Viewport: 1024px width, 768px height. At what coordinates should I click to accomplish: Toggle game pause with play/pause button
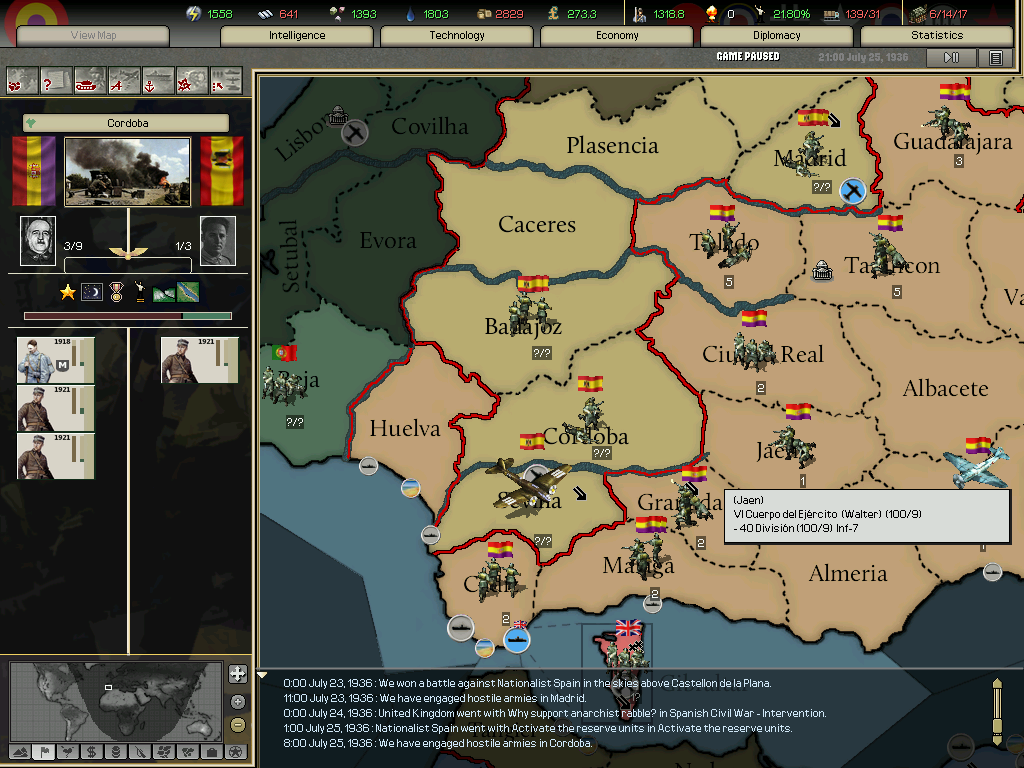tap(951, 58)
